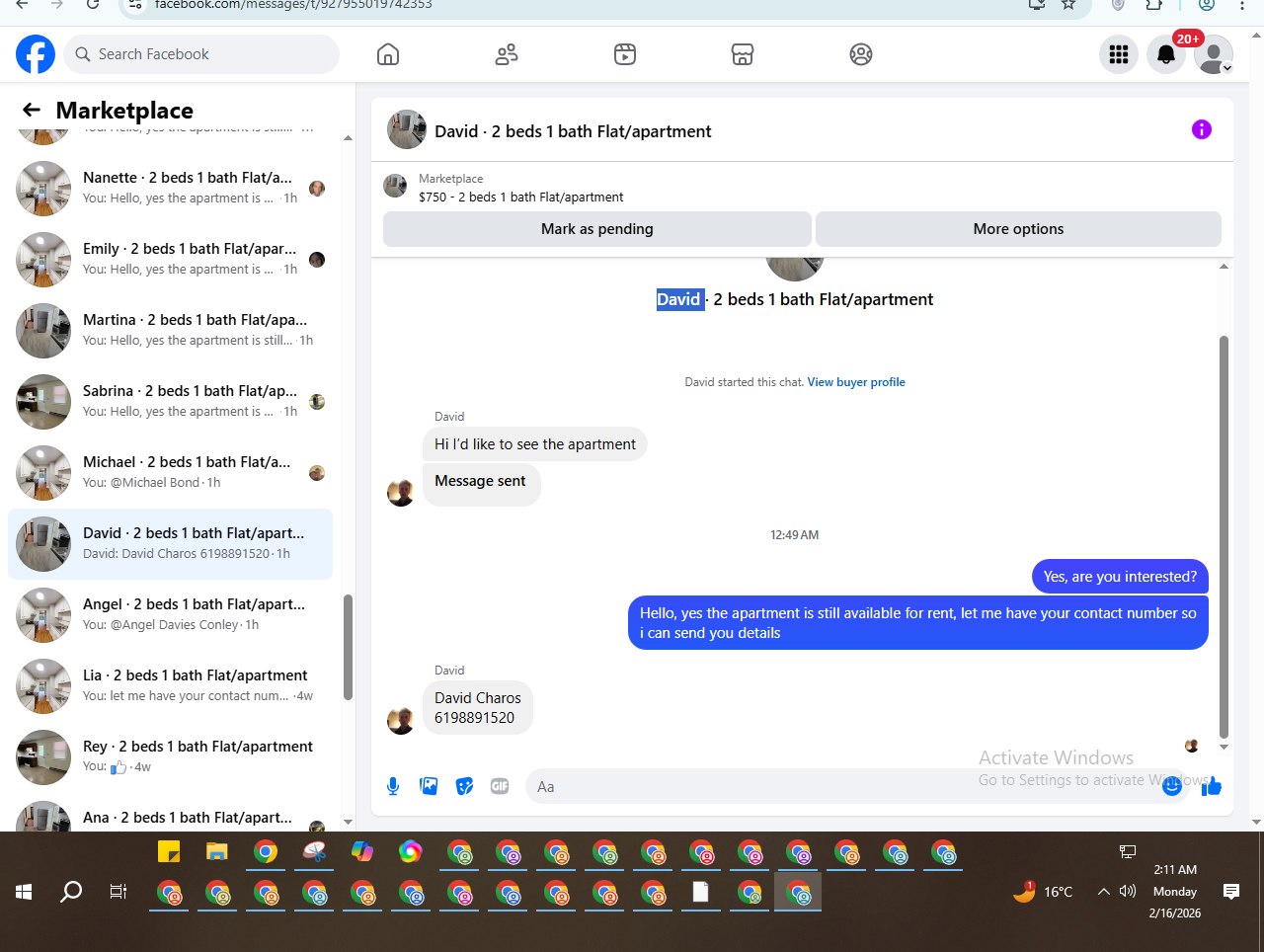Open the nine-dot Menu grid icon

point(1119,54)
